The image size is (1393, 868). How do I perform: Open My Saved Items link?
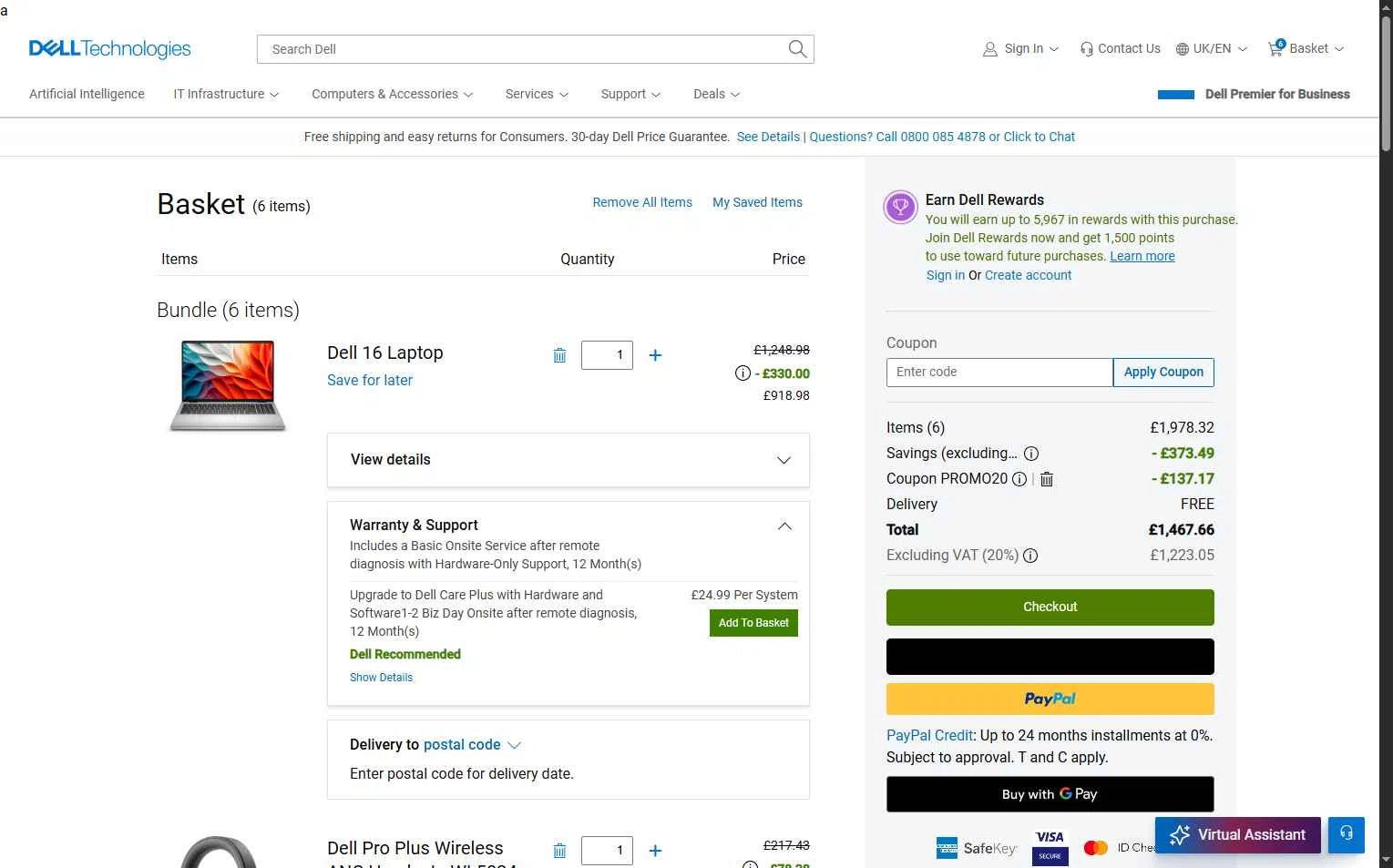pos(757,202)
